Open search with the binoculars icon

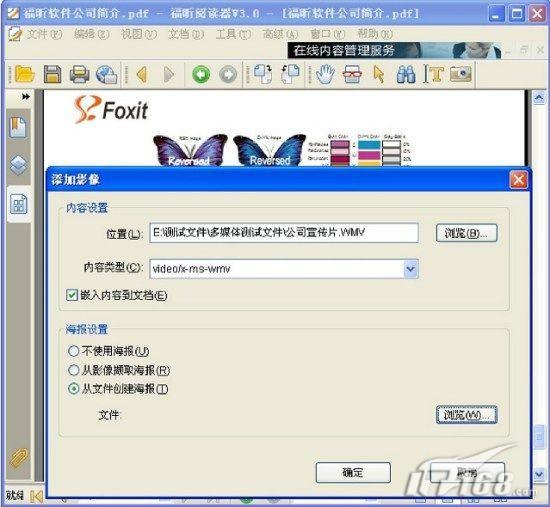pyautogui.click(x=406, y=74)
